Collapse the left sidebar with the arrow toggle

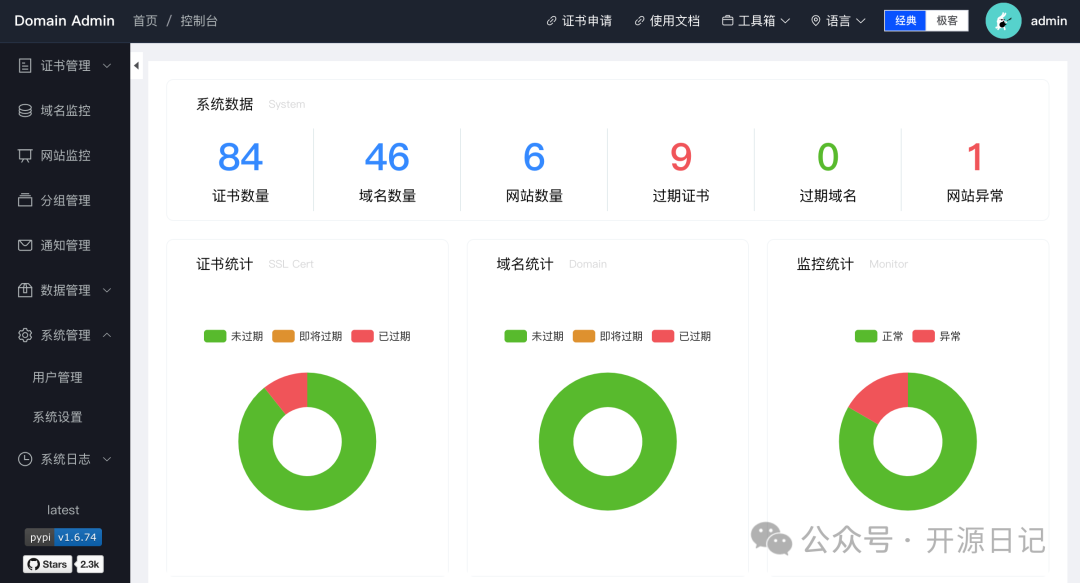pyautogui.click(x=136, y=64)
